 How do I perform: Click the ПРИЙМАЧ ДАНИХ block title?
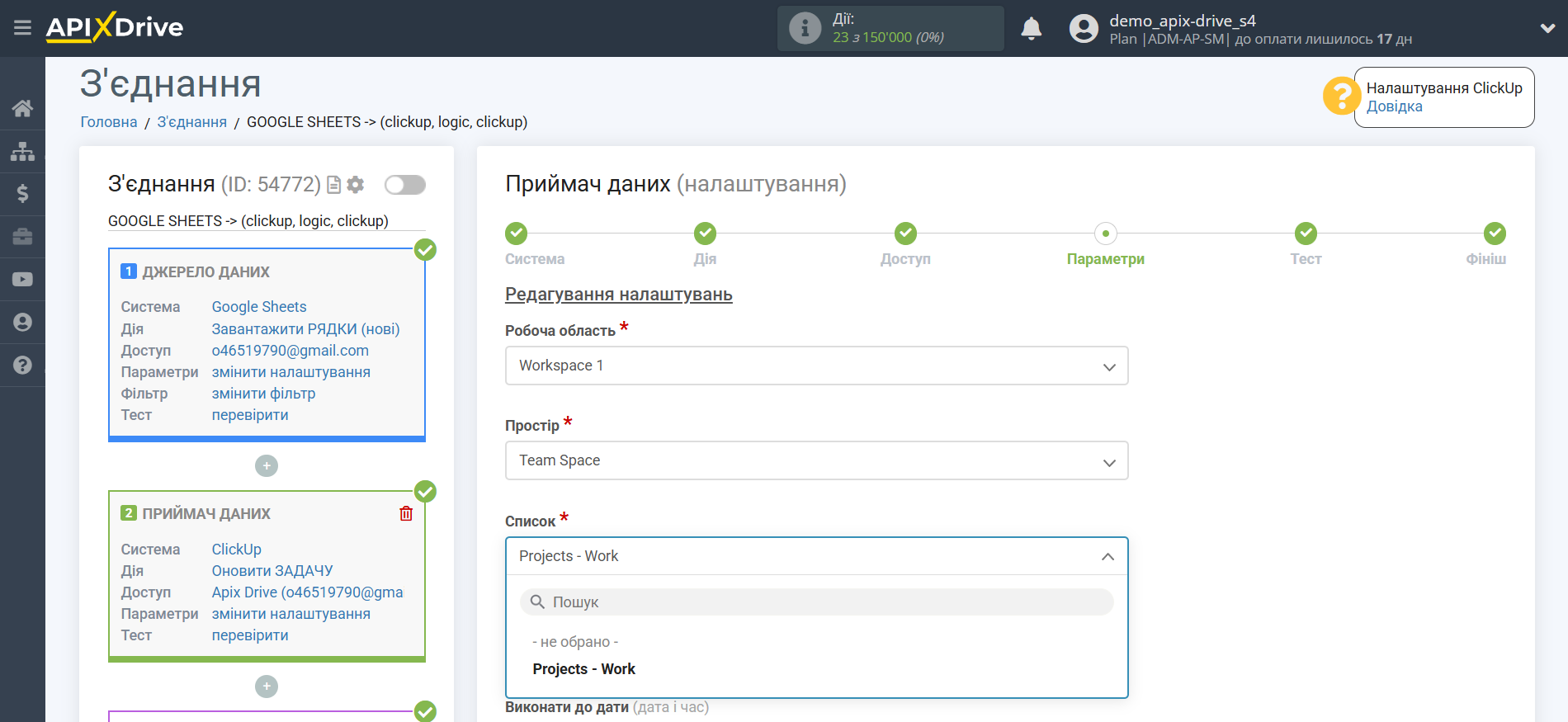click(206, 514)
